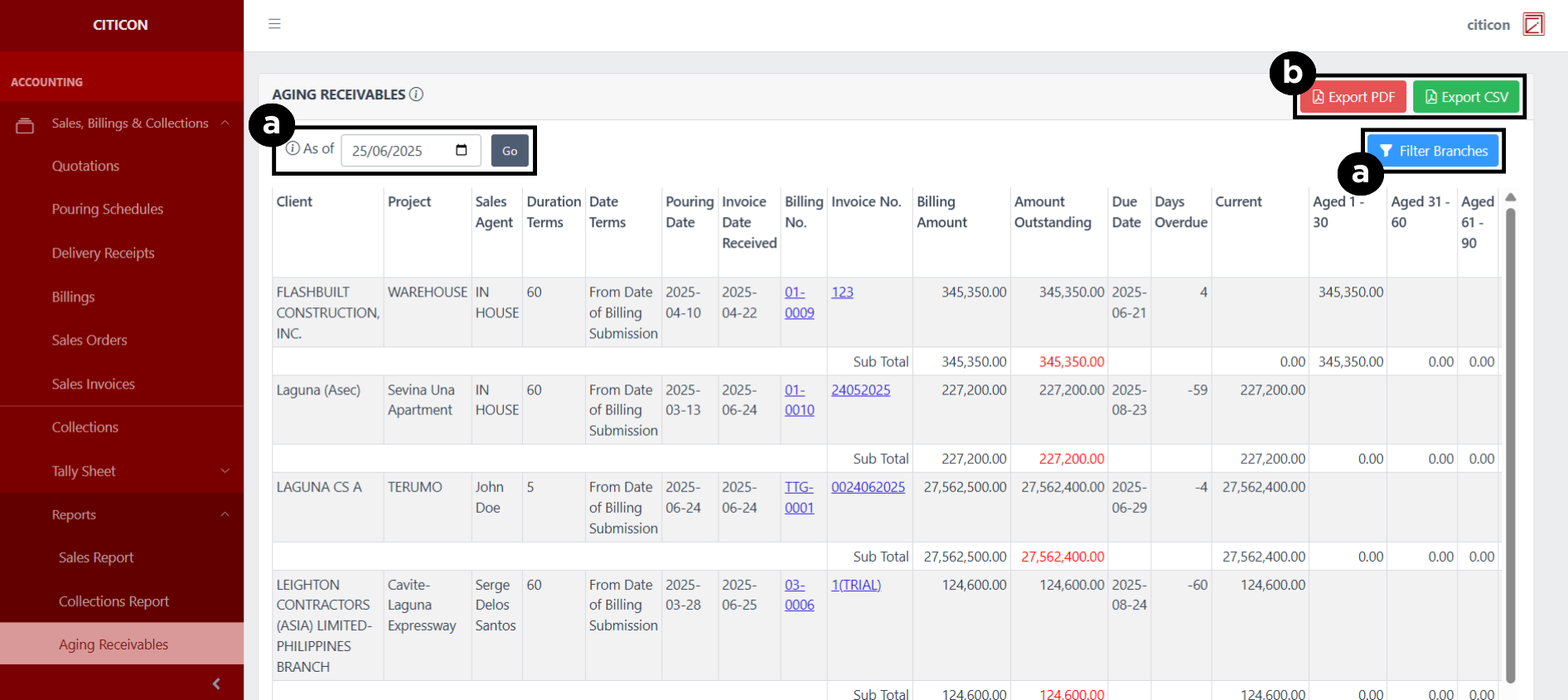Navigate to Sales Orders

click(90, 340)
